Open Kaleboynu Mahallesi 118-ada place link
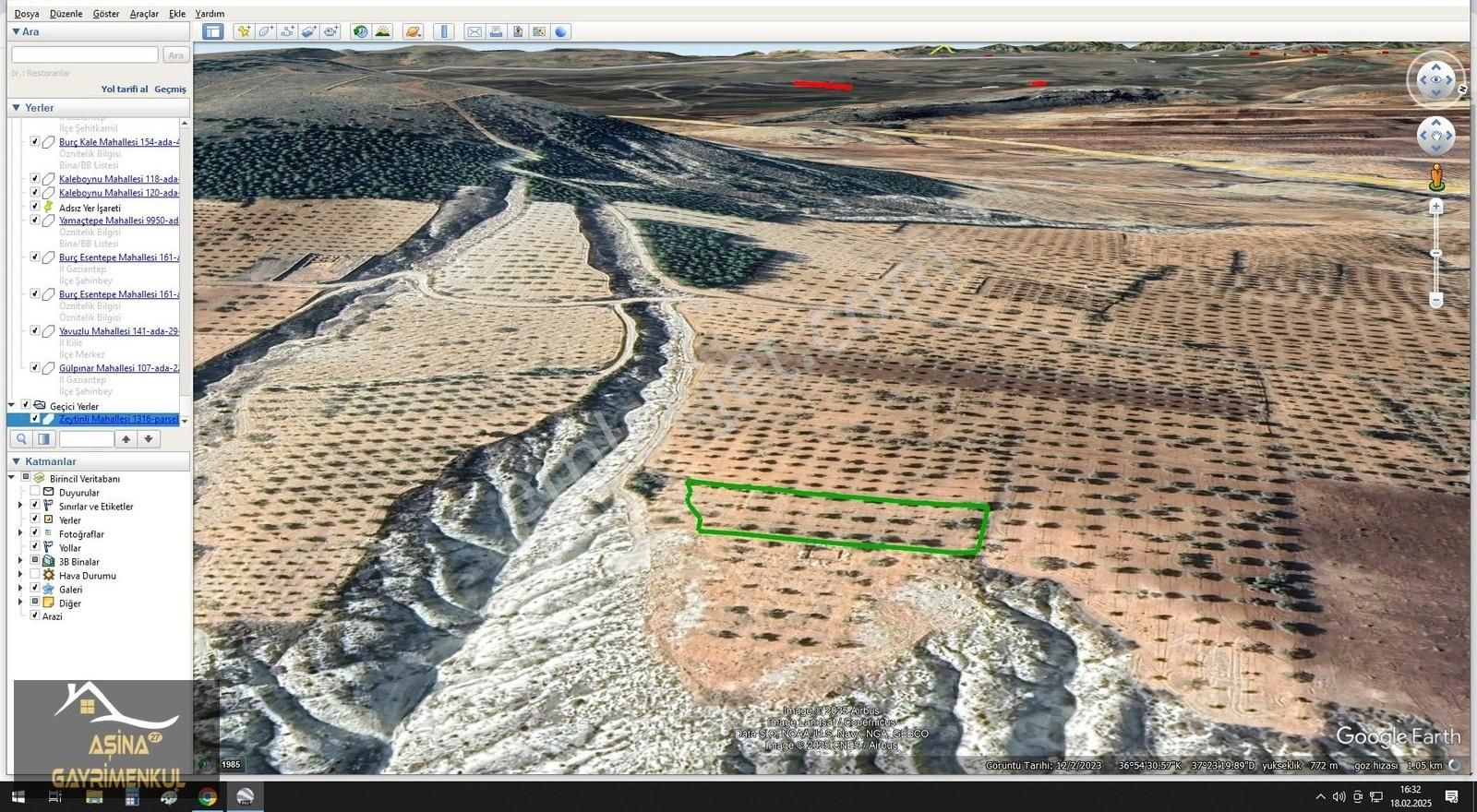1477x812 pixels. [x=118, y=179]
